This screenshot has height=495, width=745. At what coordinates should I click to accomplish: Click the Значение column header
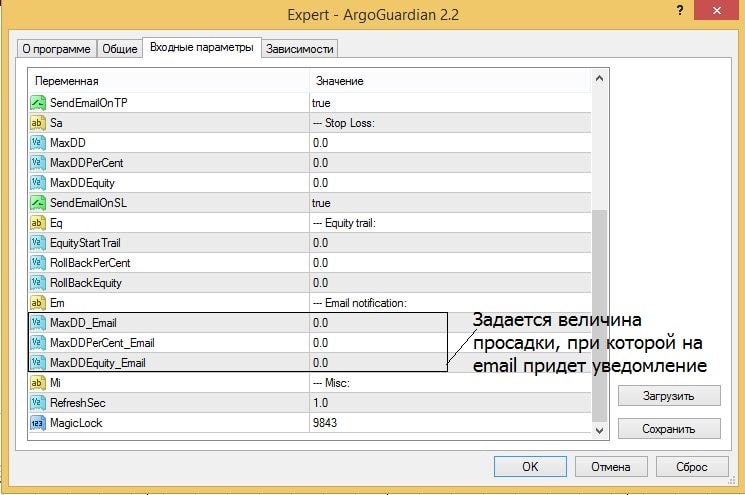(x=450, y=81)
